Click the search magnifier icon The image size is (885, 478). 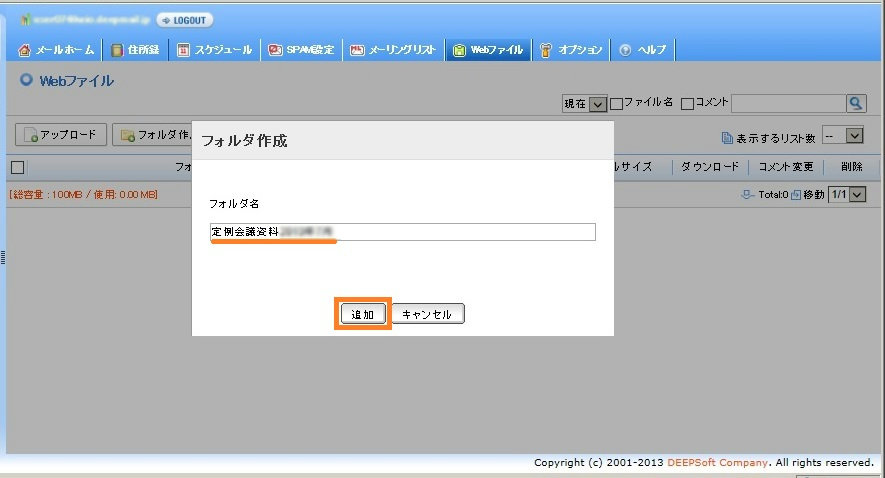[856, 103]
